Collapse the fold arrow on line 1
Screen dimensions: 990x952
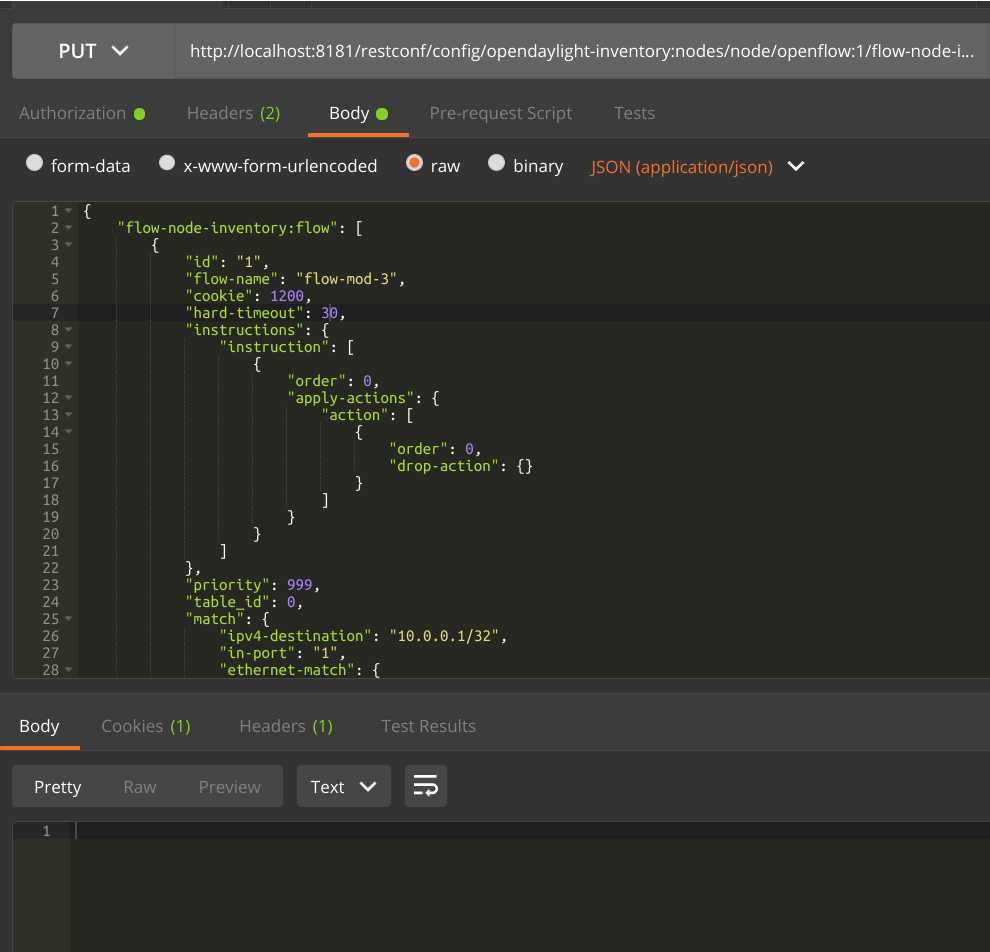[x=68, y=211]
